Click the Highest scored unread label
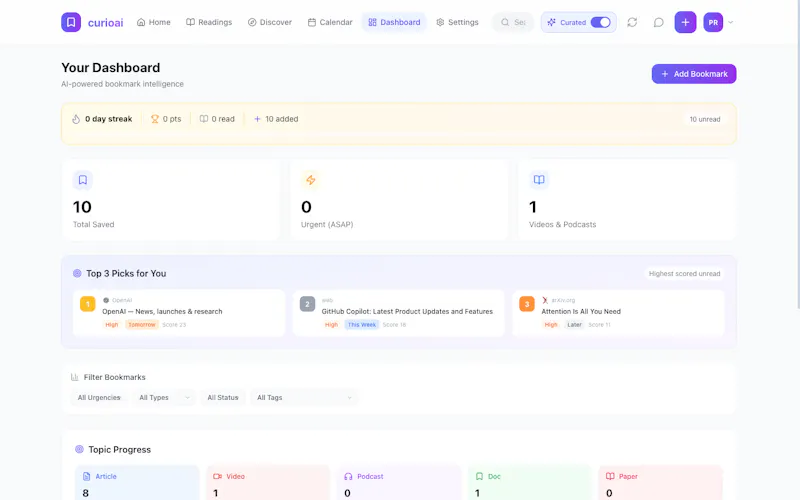The height and width of the screenshot is (500, 800). pos(684,274)
